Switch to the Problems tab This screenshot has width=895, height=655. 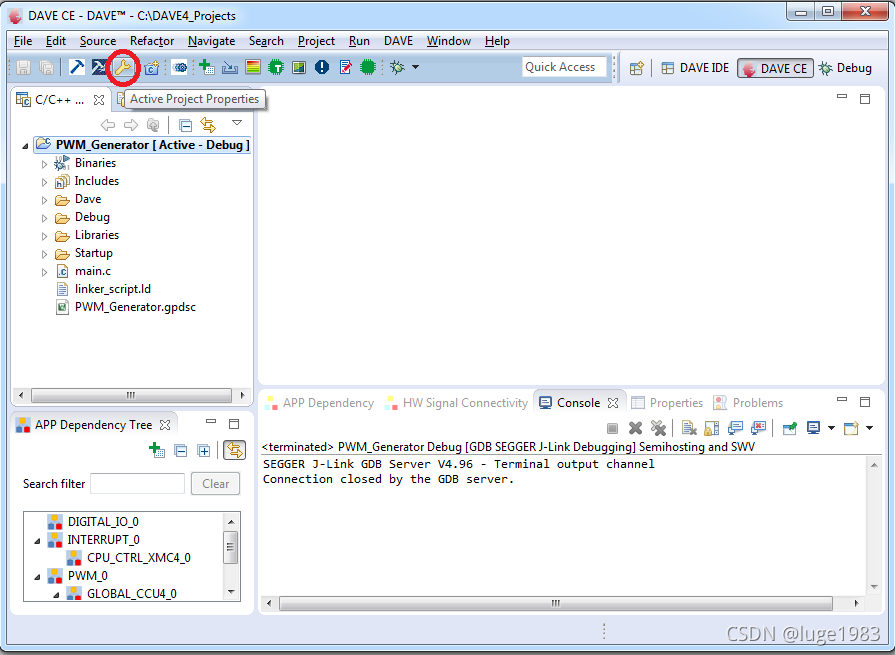click(748, 403)
